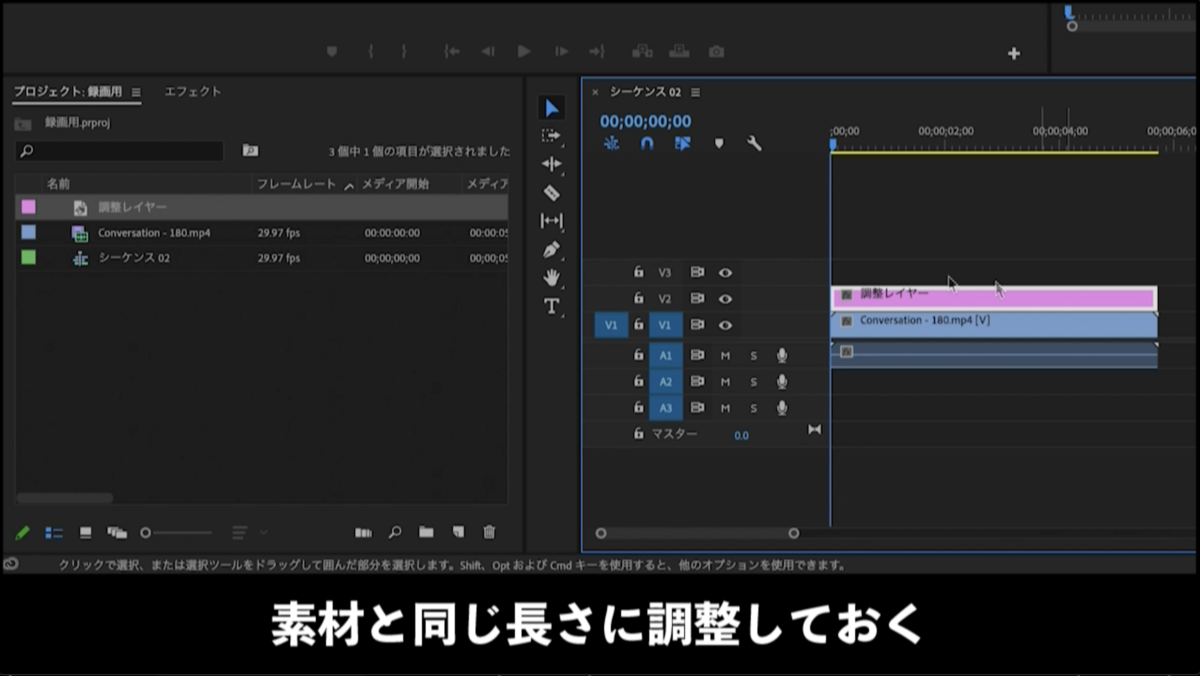The height and width of the screenshot is (676, 1200).
Task: Step forward one frame in monitor
Action: coord(561,52)
